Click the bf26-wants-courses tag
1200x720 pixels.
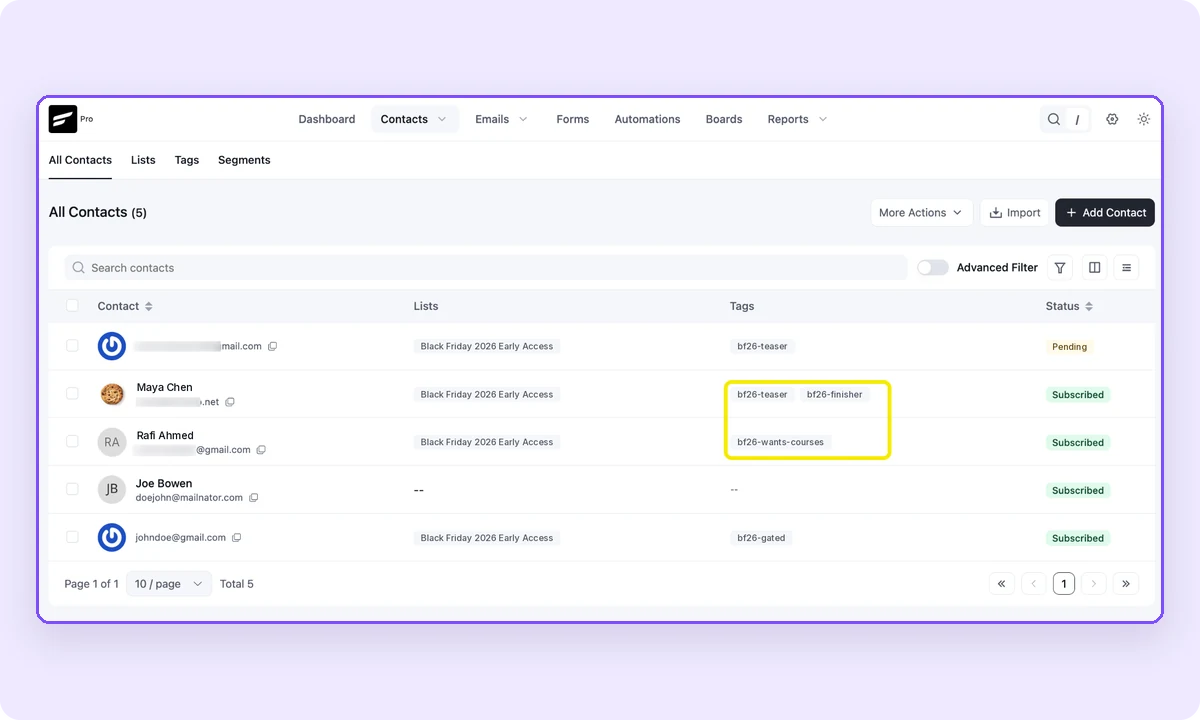(781, 442)
